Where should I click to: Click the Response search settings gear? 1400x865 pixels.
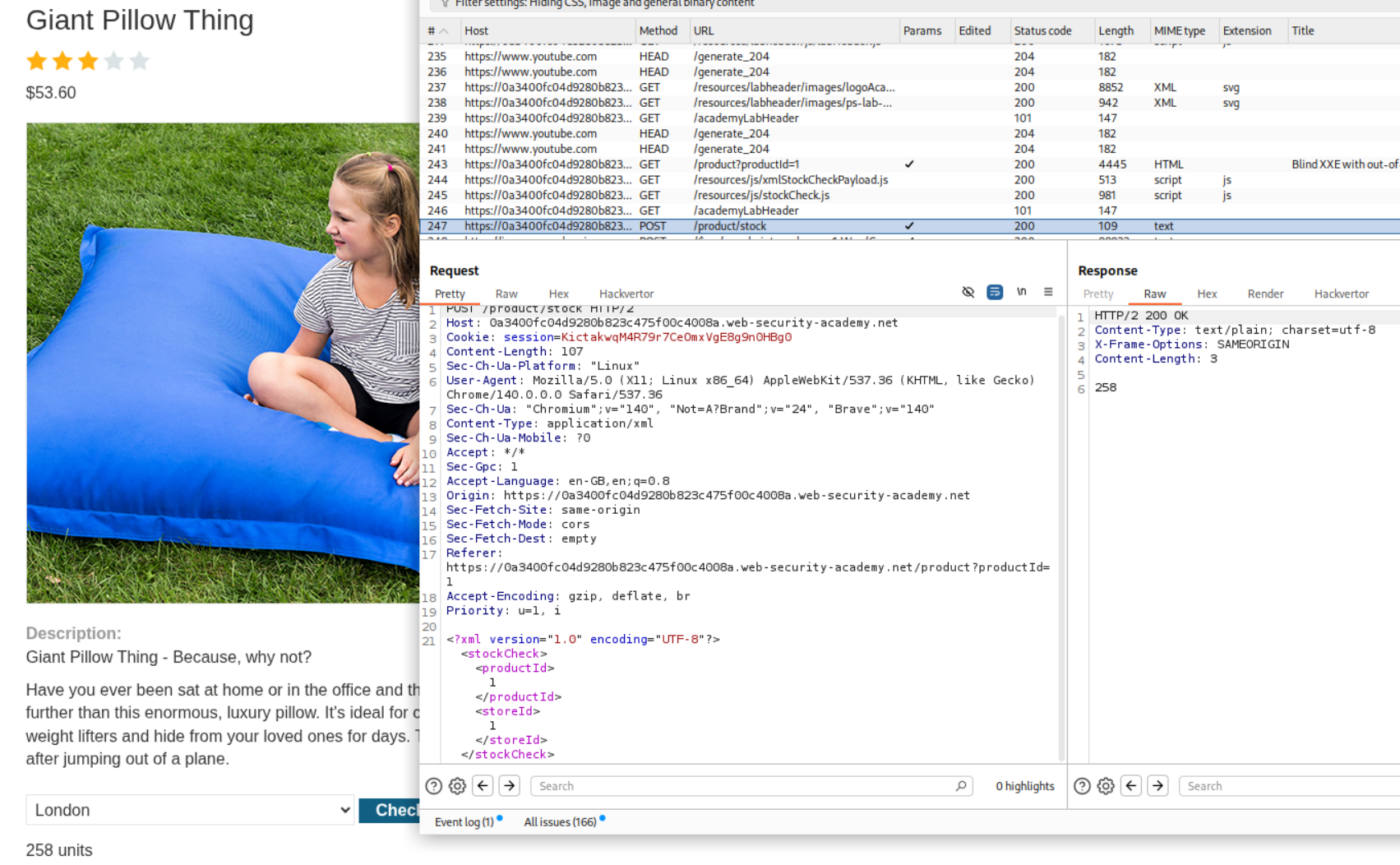tap(1106, 786)
